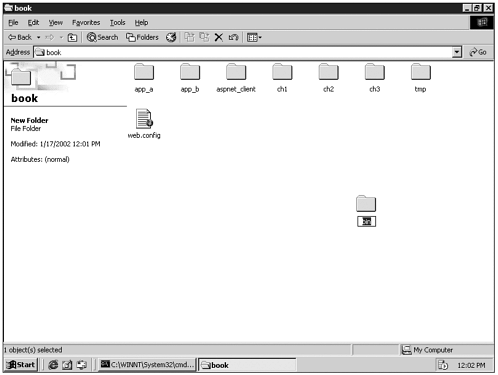The image size is (498, 375).
Task: Click the Go button
Action: [477, 52]
